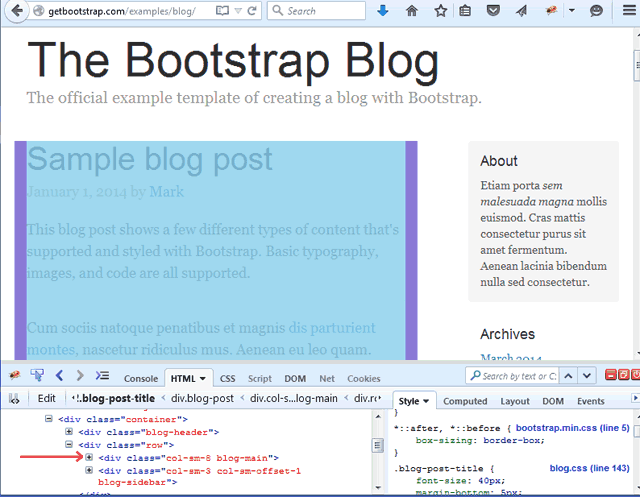Viewport: 640px width, 497px height.
Task: Go back in Firebug panel history
Action: (60, 375)
